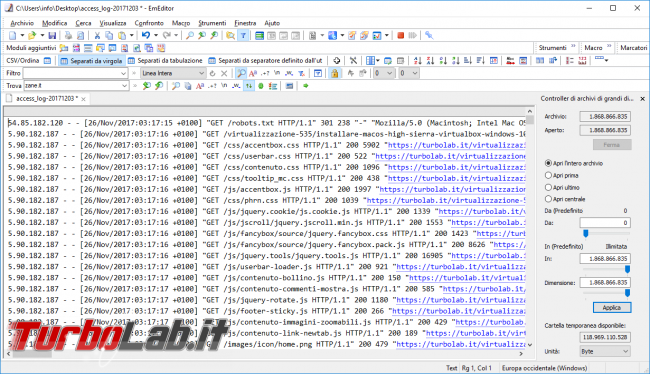Select the Apri centrale radio button
Screen dimensions: 650x374
point(548,199)
